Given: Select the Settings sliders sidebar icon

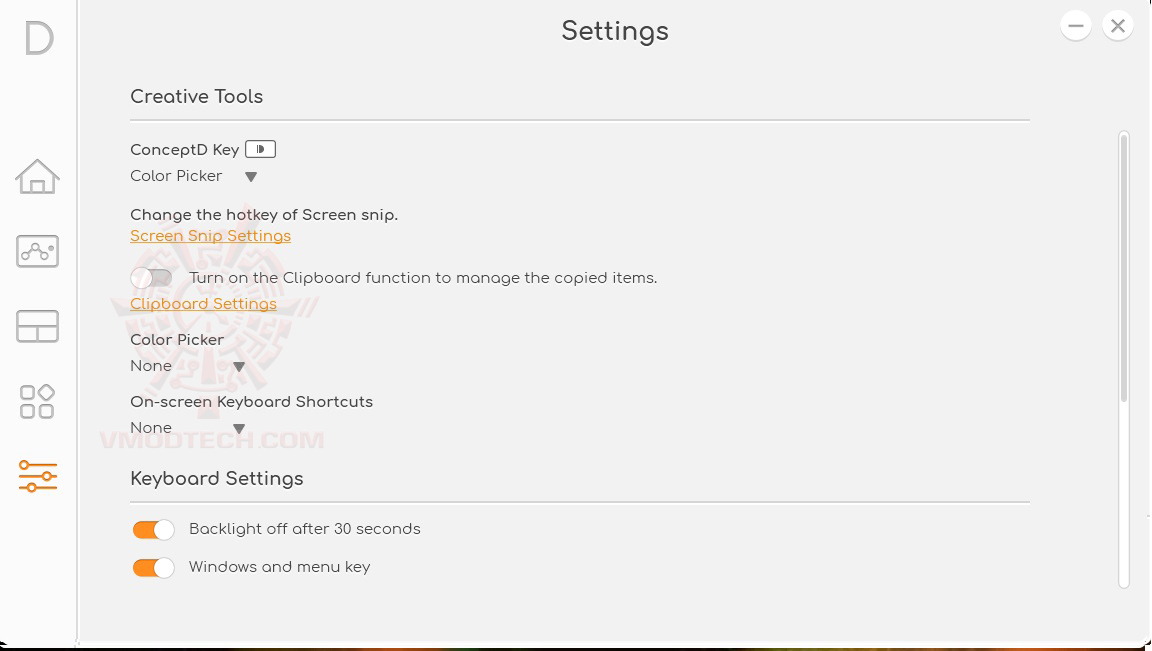Looking at the screenshot, I should pos(37,476).
